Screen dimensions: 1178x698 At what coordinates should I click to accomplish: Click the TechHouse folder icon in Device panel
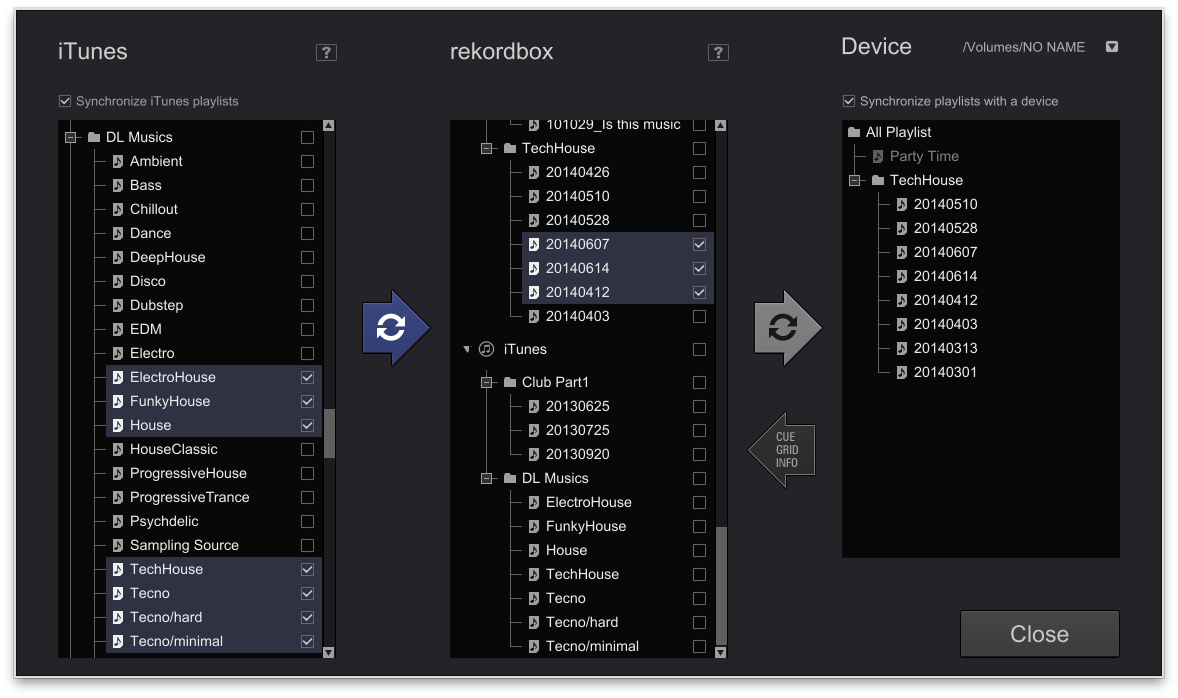[878, 180]
